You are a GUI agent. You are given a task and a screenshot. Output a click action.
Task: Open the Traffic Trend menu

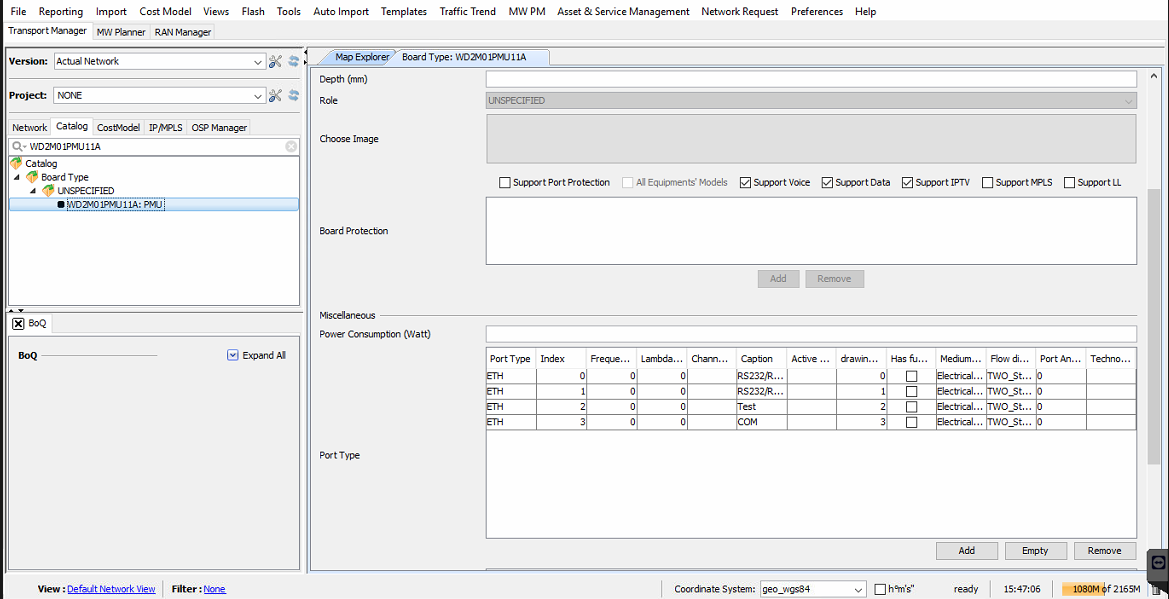coord(467,11)
